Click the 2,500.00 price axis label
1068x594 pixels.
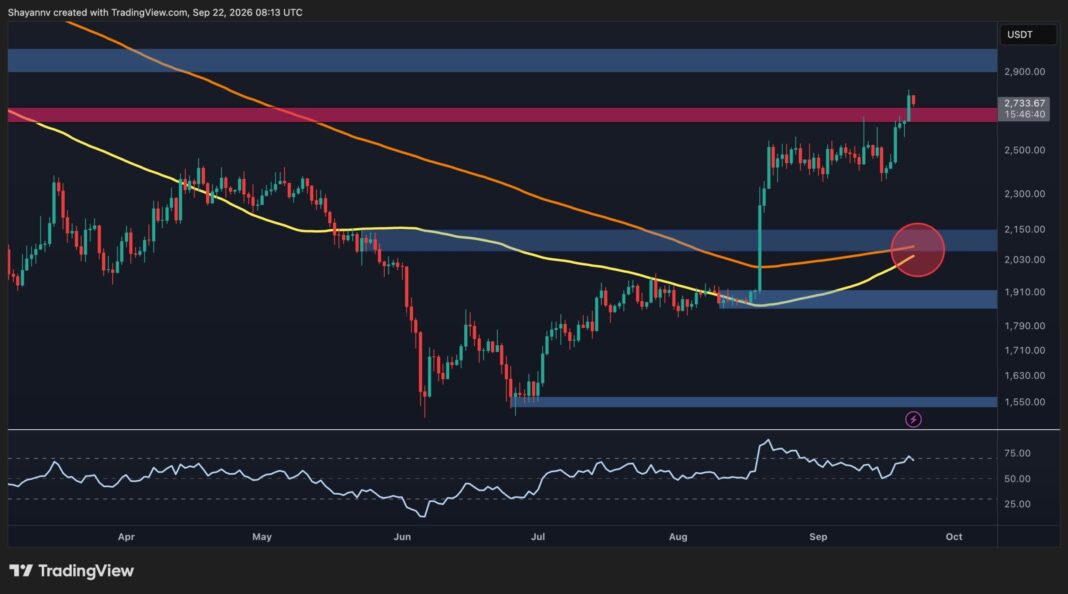[x=1024, y=150]
